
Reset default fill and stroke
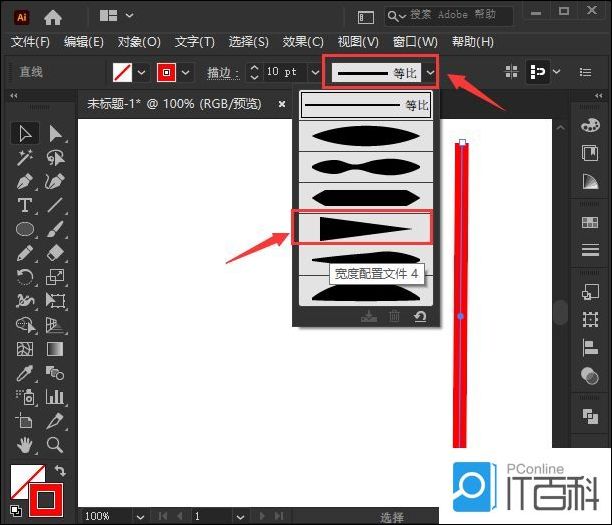[x=16, y=511]
